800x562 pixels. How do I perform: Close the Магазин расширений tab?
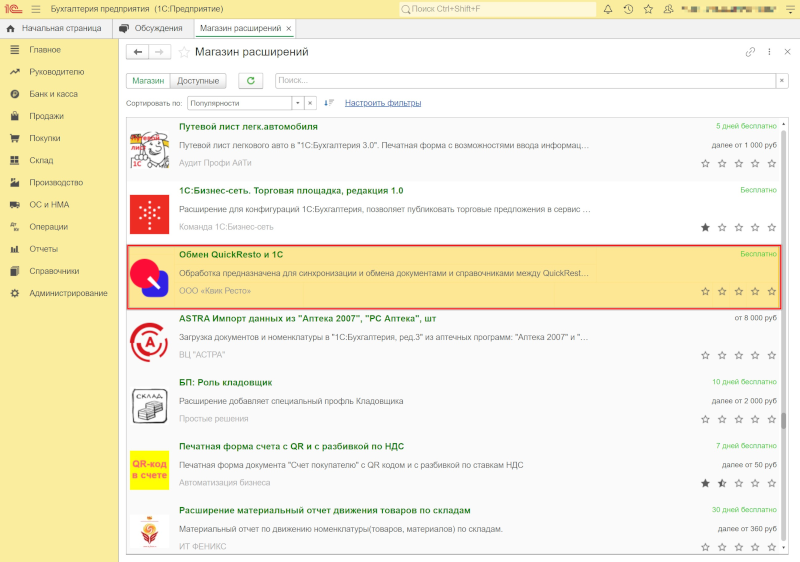(289, 29)
